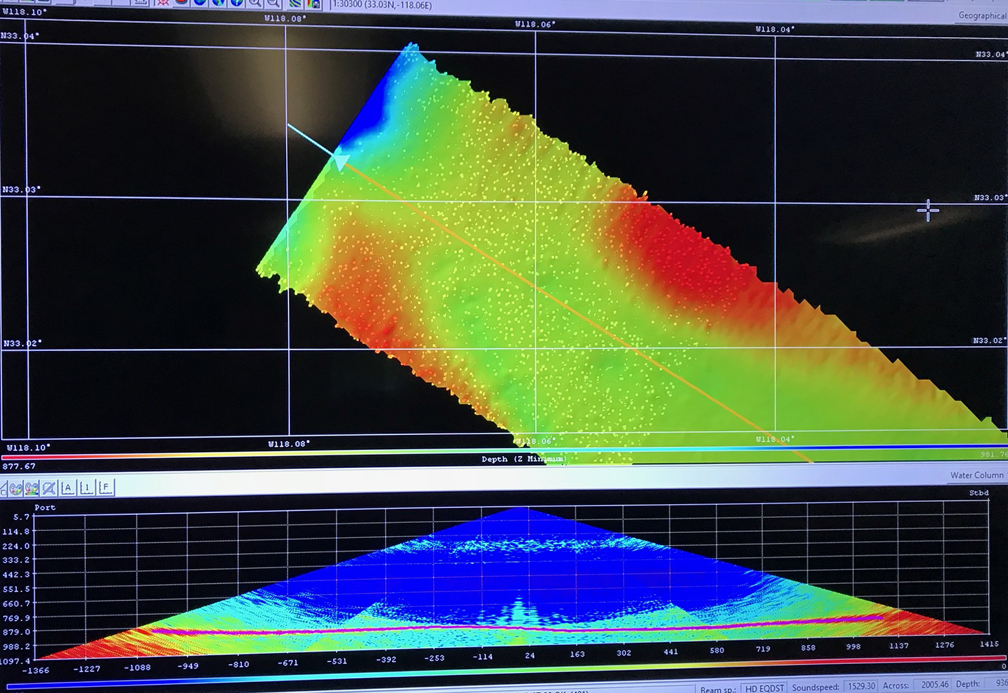This screenshot has height=693, width=1008.
Task: Select the Soundspeed value 1529.30
Action: [x=861, y=687]
